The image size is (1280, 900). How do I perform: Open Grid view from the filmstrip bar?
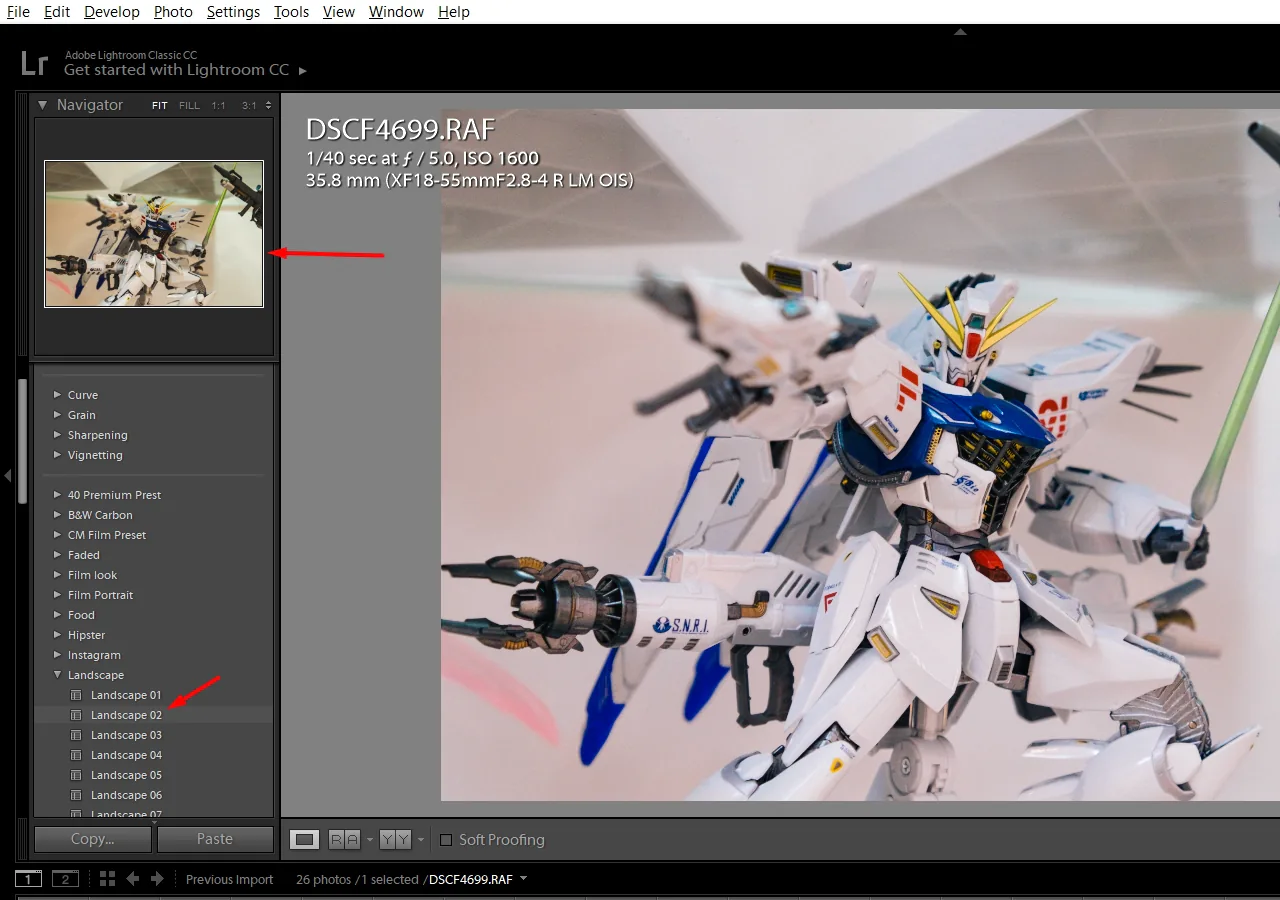108,879
